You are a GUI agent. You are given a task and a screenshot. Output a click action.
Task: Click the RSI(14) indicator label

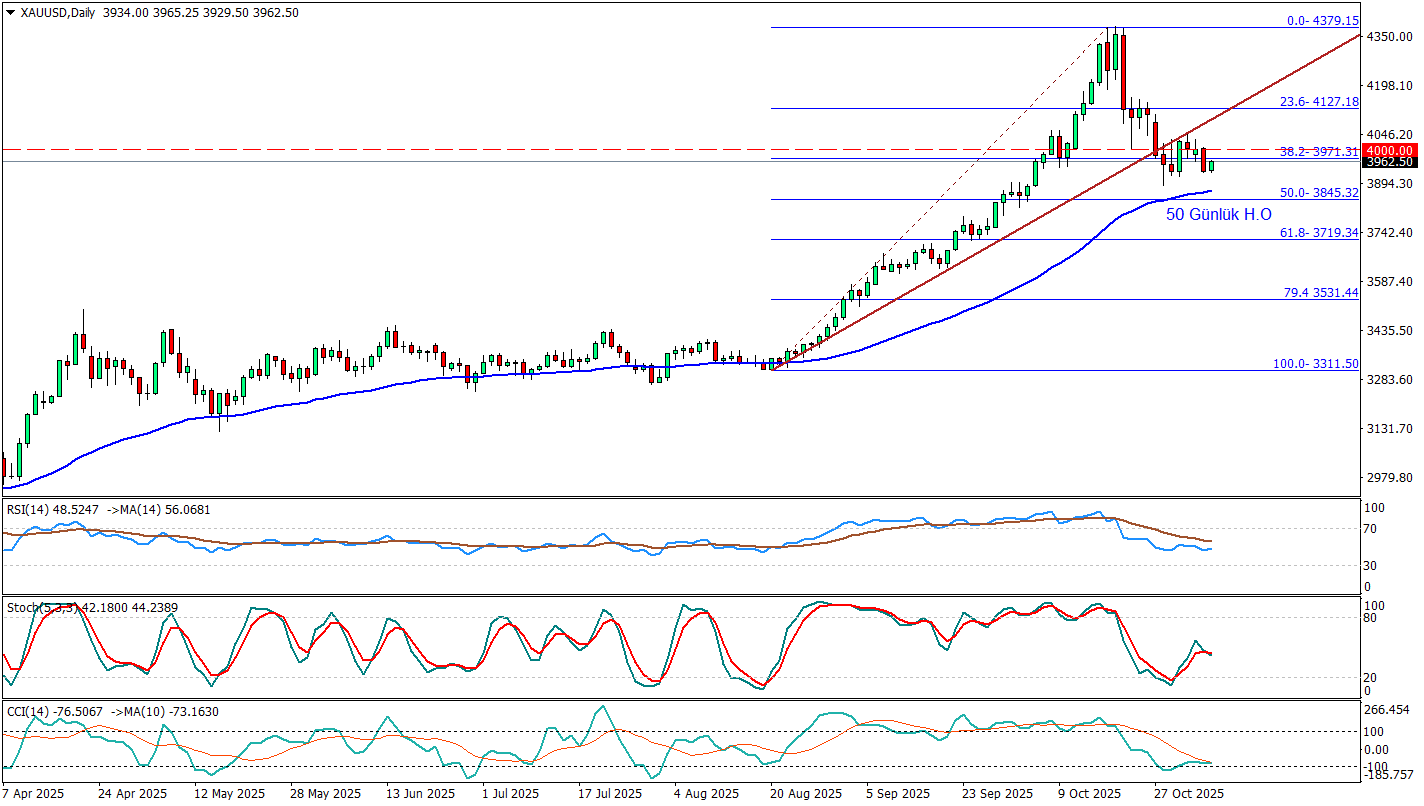pyautogui.click(x=28, y=509)
